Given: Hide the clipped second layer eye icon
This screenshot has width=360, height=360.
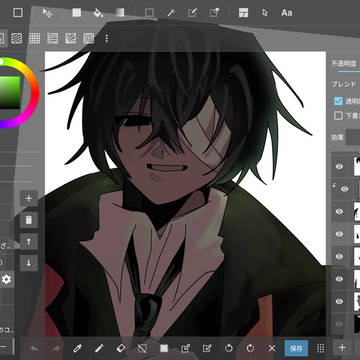Looking at the screenshot, I should [345, 189].
